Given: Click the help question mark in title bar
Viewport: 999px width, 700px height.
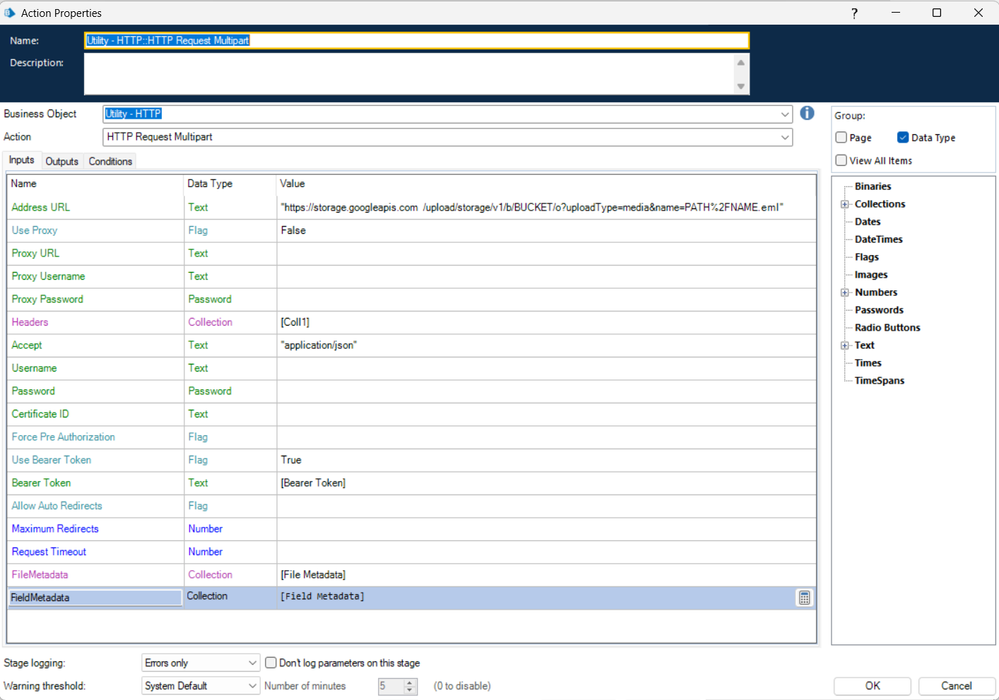Looking at the screenshot, I should tap(854, 13).
